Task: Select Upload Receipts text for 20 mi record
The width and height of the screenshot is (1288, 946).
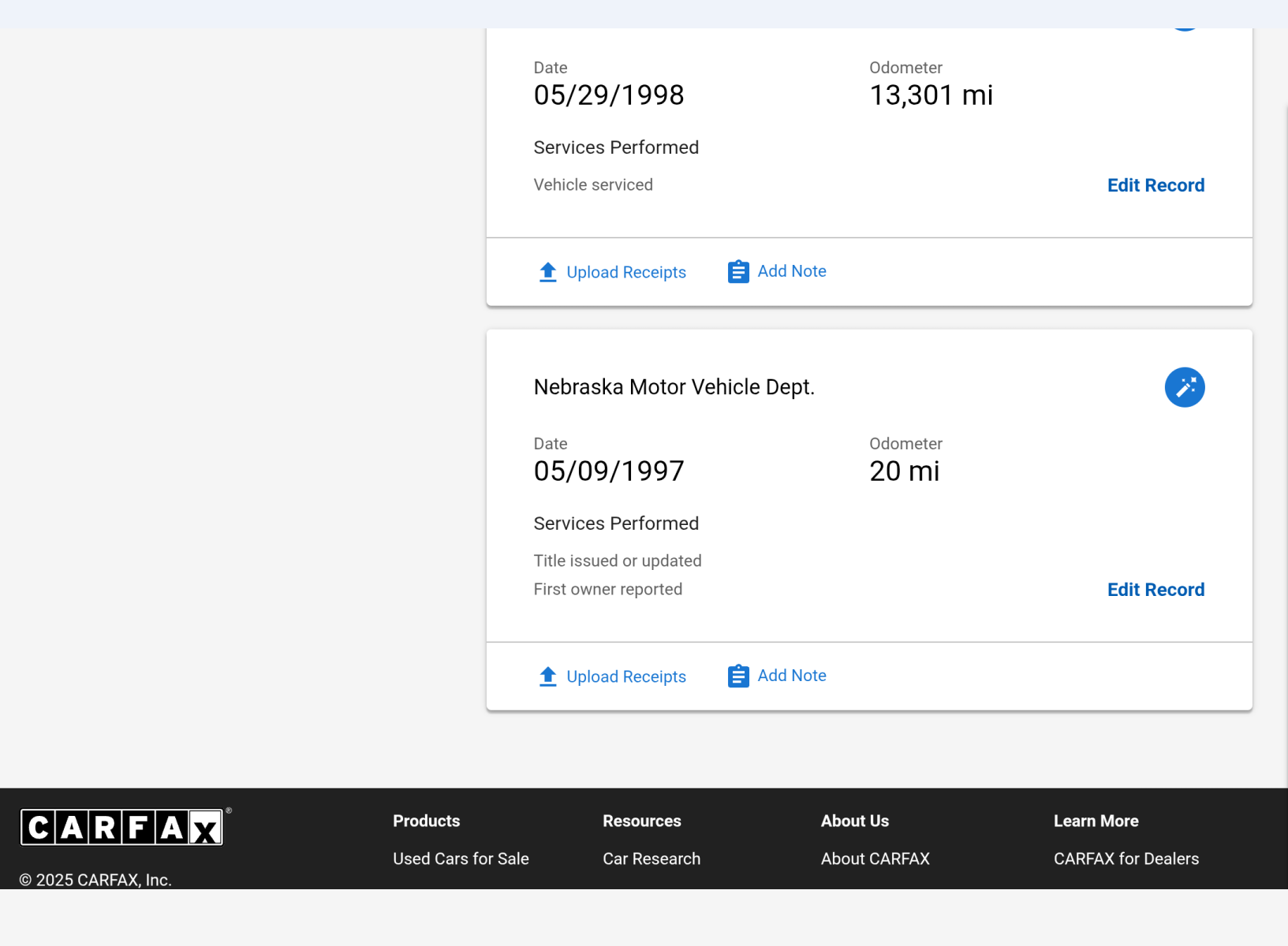Action: pyautogui.click(x=626, y=676)
